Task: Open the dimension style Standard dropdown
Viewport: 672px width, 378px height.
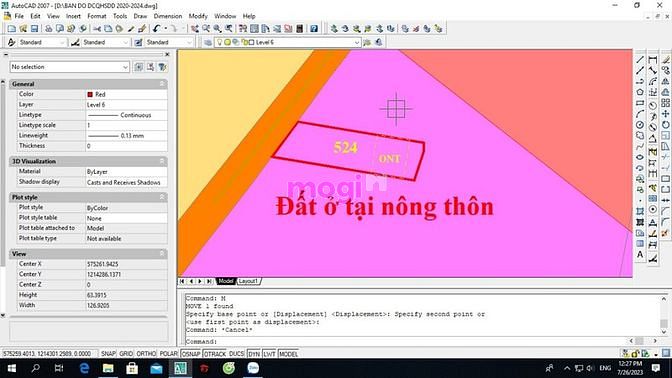Action: (x=105, y=42)
